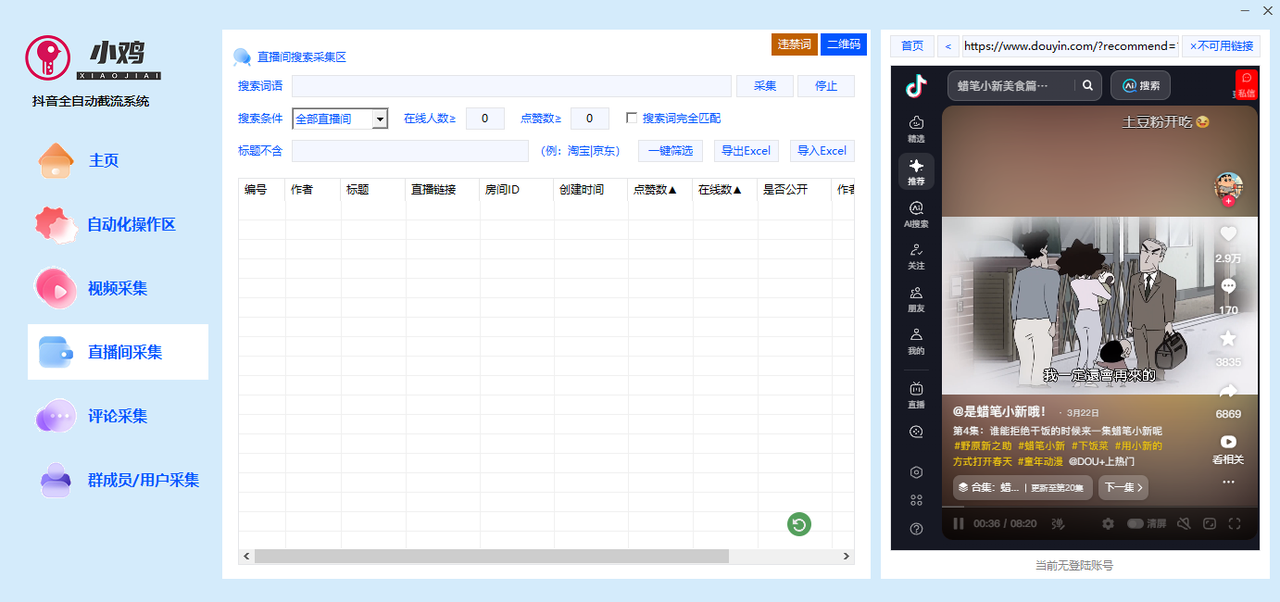Click the star favorite icon on video
1280x602 pixels.
coord(1228,339)
